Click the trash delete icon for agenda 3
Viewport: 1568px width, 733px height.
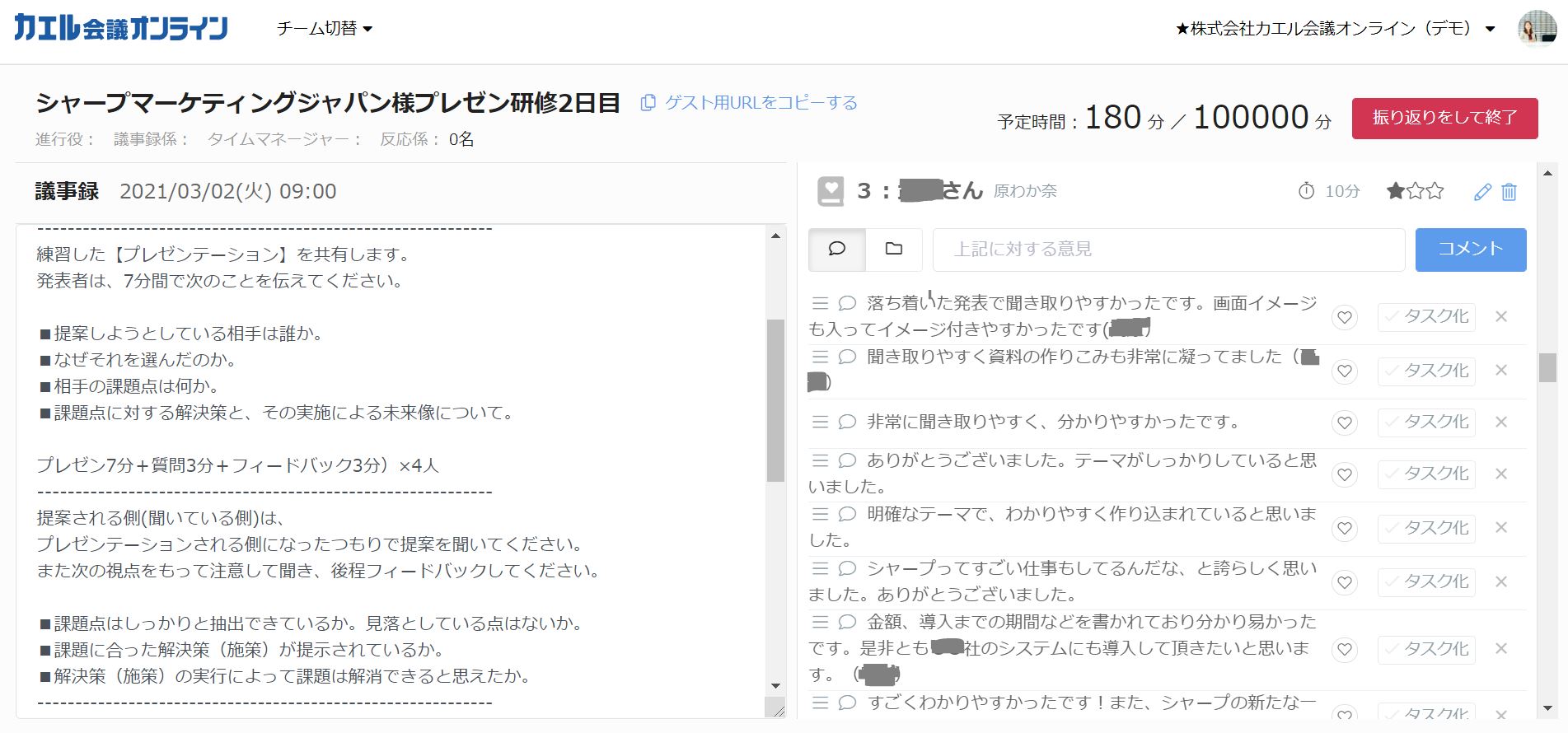pyautogui.click(x=1509, y=192)
